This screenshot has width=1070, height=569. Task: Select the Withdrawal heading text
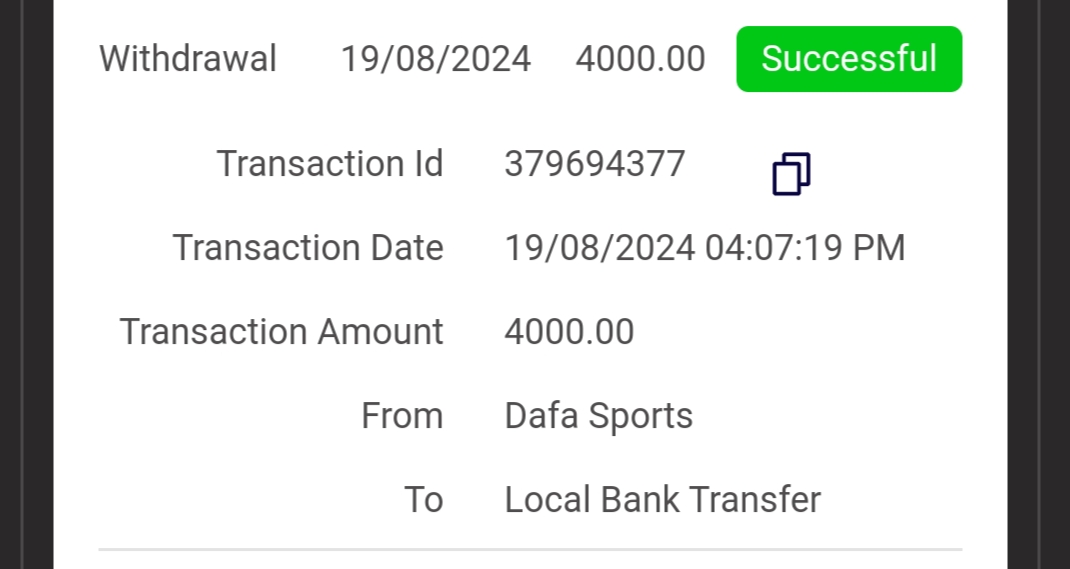click(x=188, y=59)
